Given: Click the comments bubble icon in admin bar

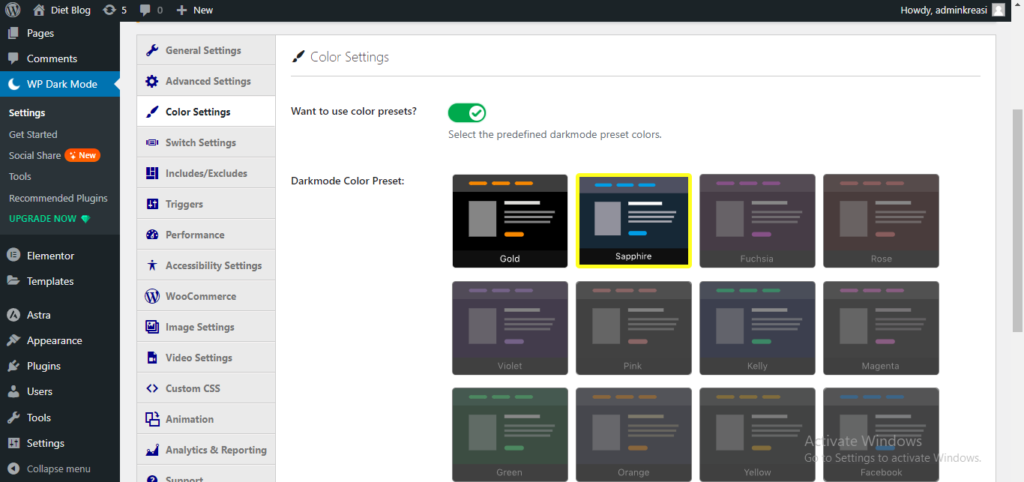Looking at the screenshot, I should [x=146, y=10].
